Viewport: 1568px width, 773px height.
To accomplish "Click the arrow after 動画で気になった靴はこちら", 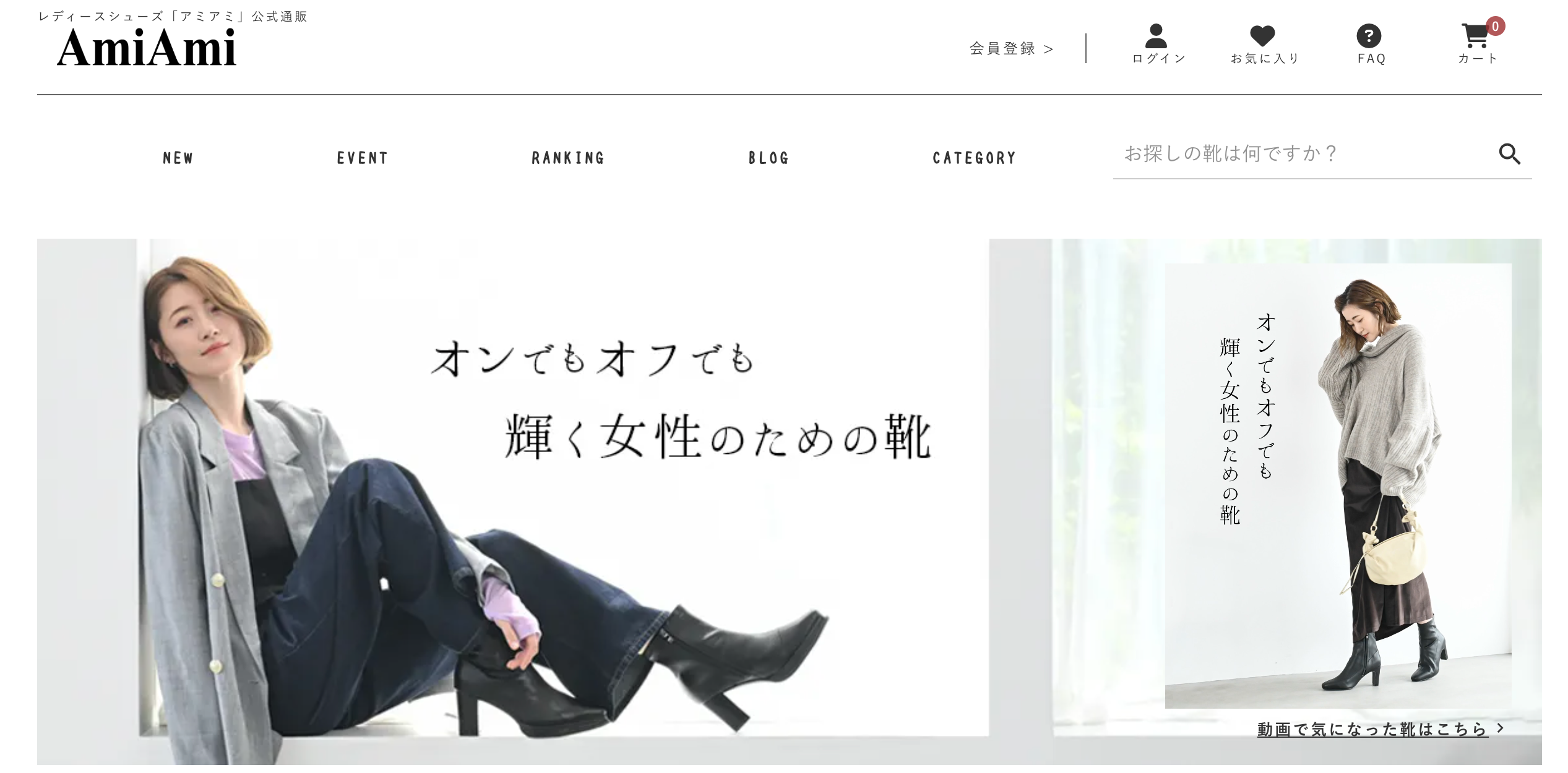I will 1501,728.
